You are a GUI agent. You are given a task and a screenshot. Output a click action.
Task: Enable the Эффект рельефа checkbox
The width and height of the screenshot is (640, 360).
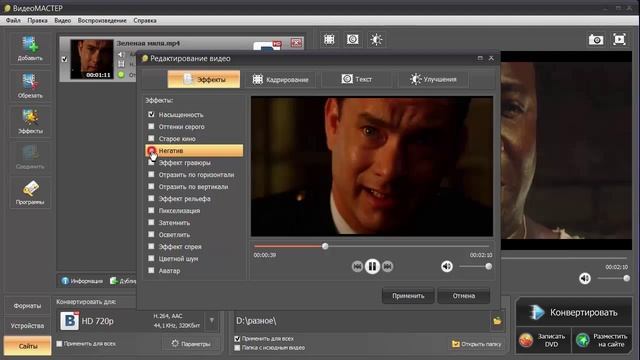pyautogui.click(x=151, y=198)
